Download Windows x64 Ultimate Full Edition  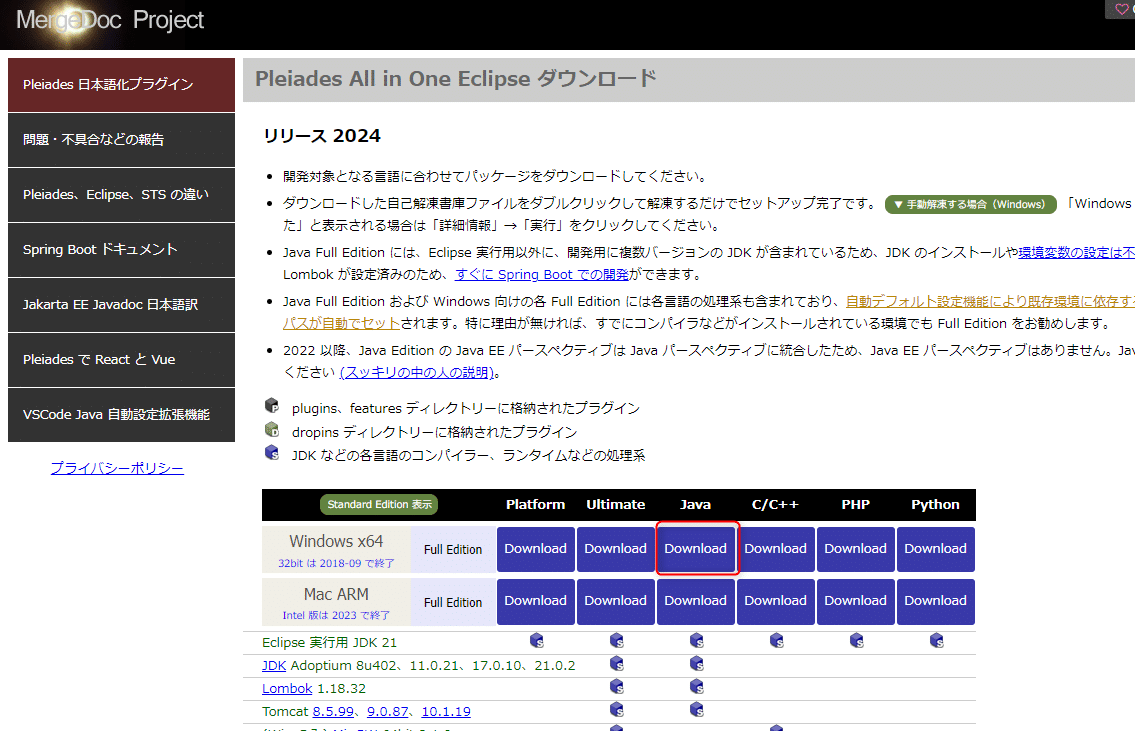coord(615,549)
